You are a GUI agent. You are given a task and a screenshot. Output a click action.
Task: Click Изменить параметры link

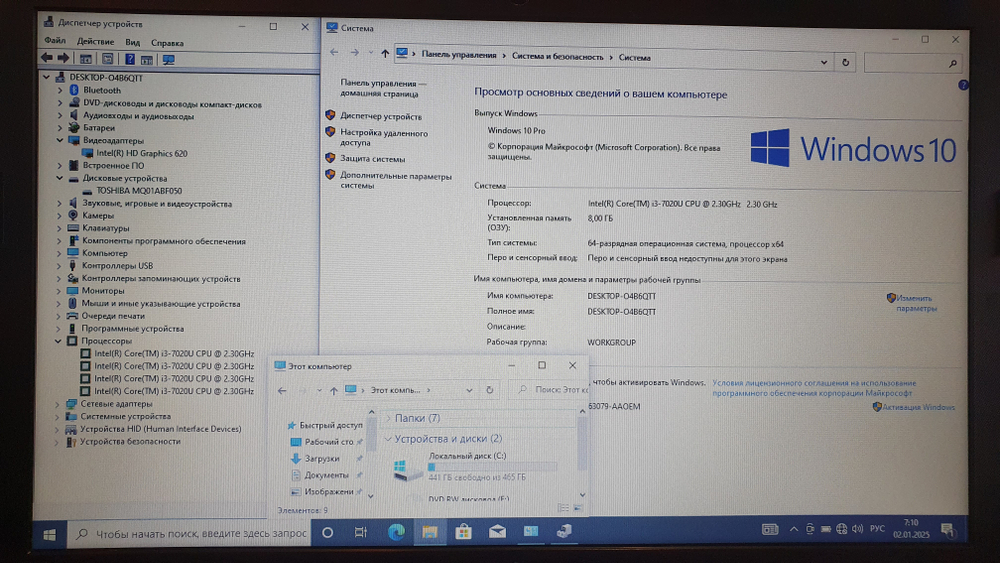coord(916,303)
